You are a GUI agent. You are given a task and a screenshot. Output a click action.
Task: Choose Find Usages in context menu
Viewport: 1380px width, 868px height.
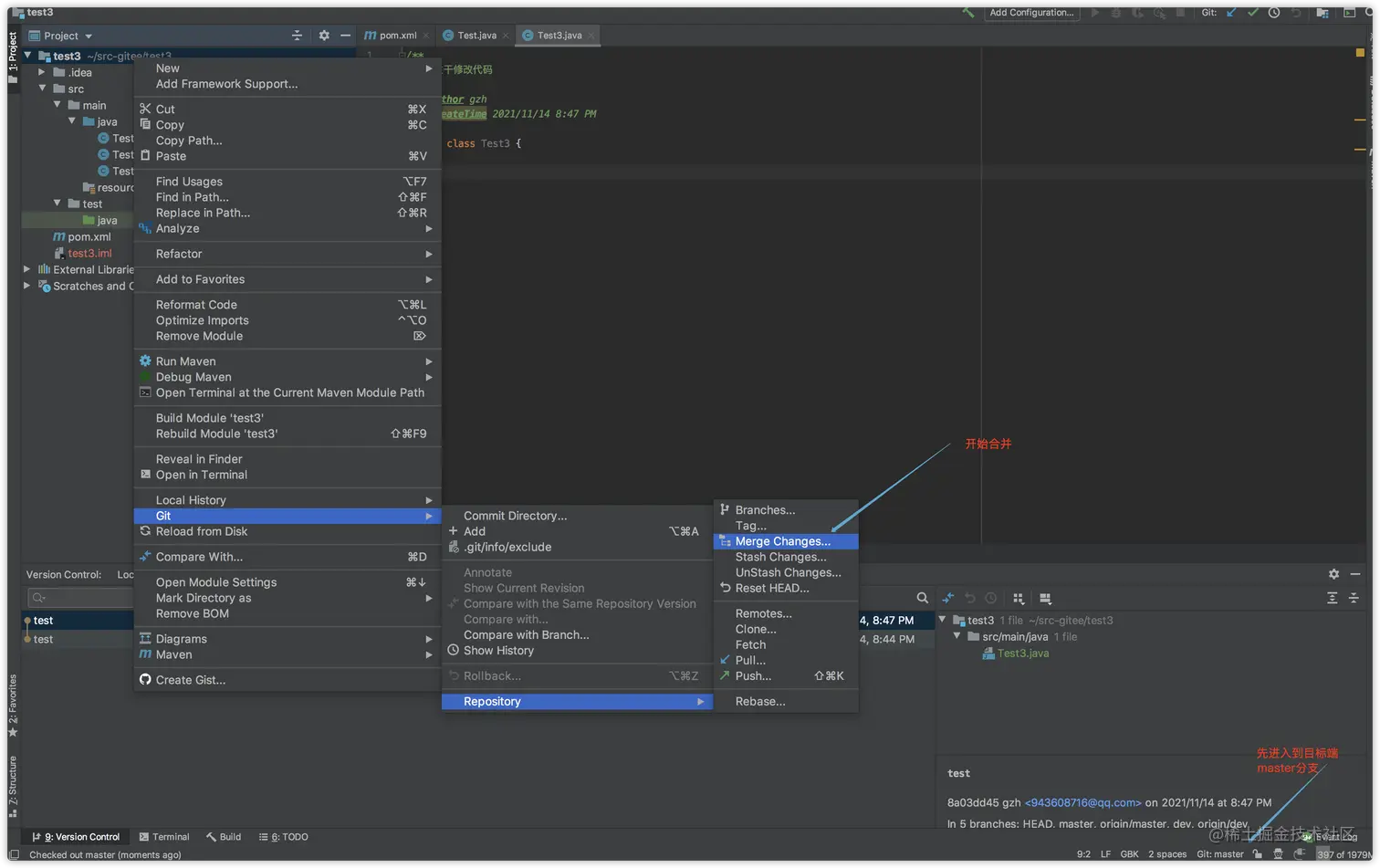(x=287, y=182)
